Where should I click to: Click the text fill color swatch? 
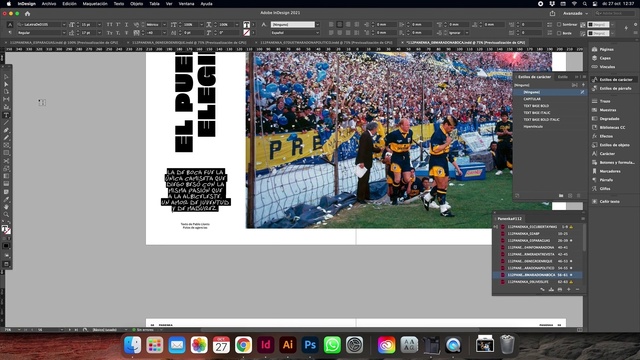point(246,24)
